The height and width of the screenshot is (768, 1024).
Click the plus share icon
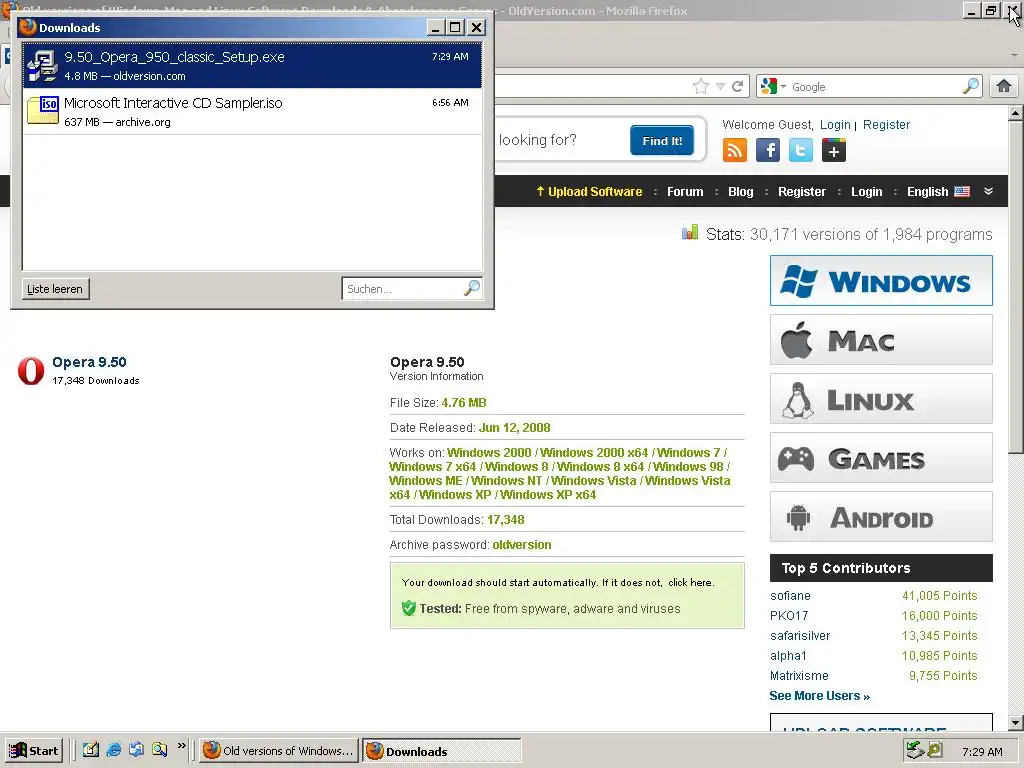click(834, 150)
